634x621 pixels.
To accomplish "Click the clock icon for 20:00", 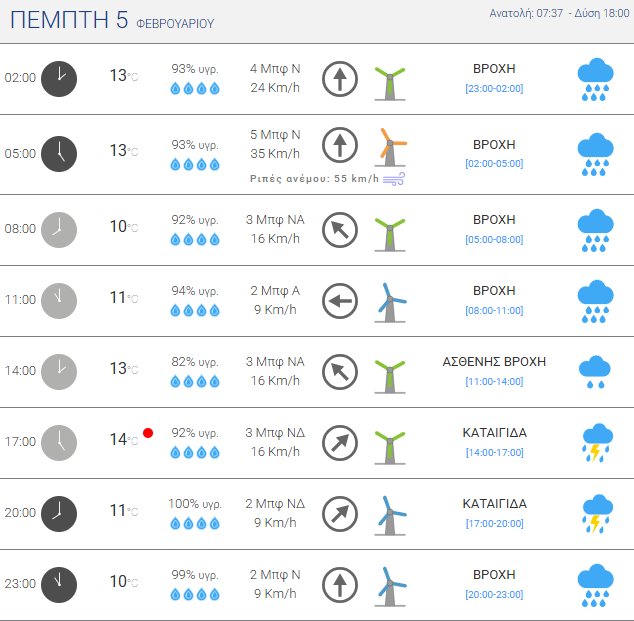I will point(59,513).
